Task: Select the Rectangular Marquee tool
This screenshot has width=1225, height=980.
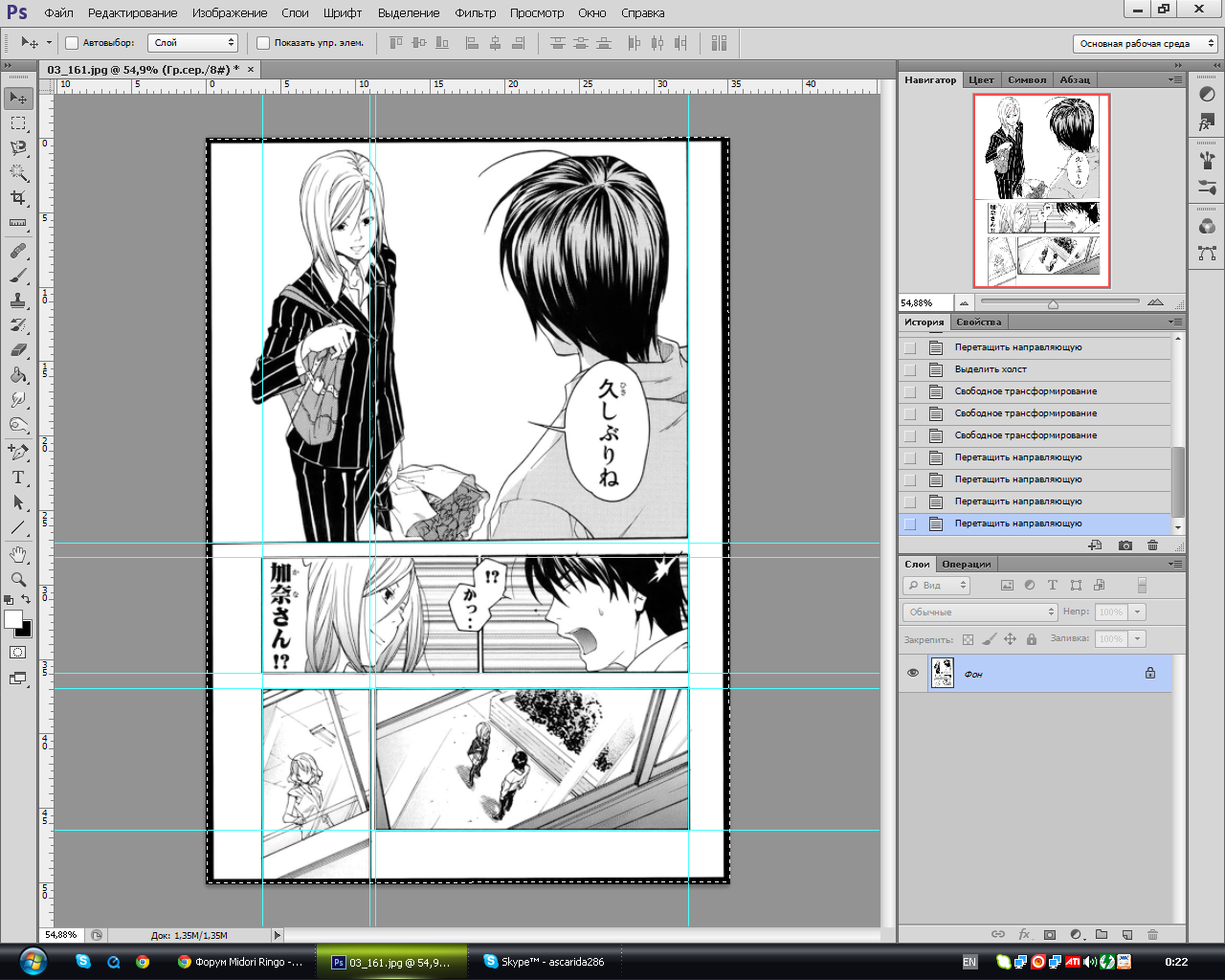Action: (18, 123)
